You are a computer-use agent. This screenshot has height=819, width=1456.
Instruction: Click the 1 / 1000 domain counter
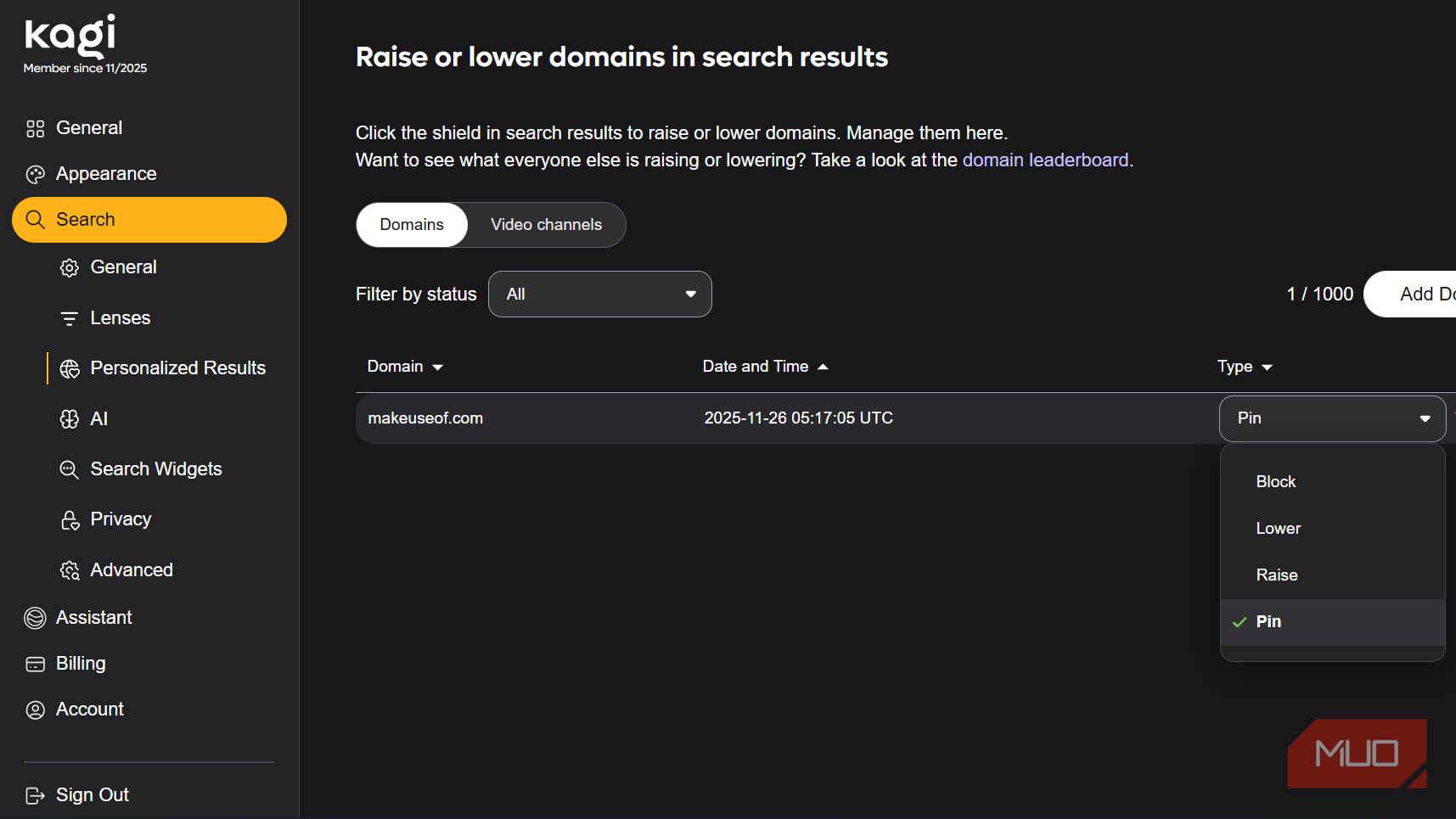[x=1320, y=295]
